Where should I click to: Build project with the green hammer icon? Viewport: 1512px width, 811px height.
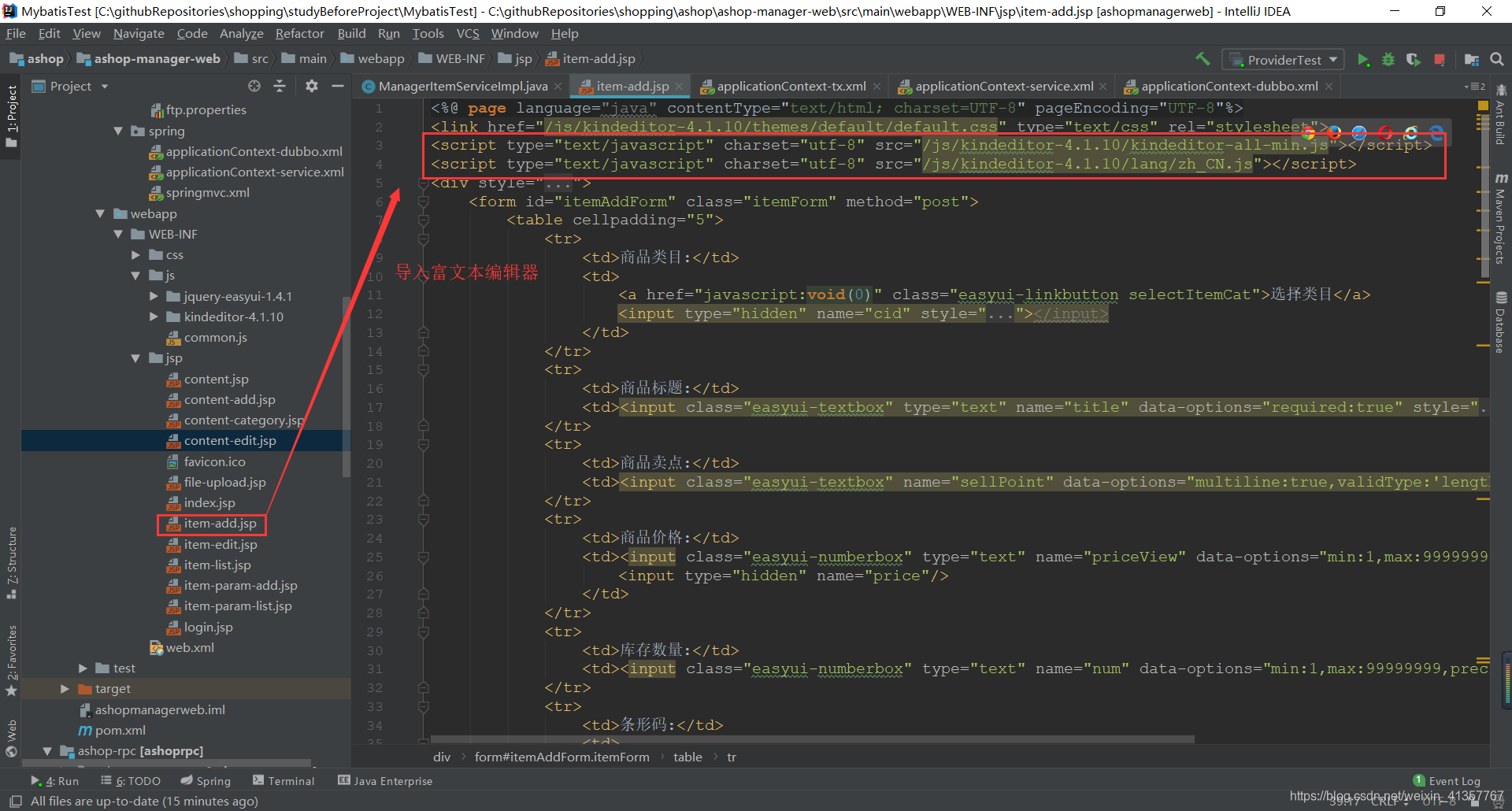(1203, 59)
